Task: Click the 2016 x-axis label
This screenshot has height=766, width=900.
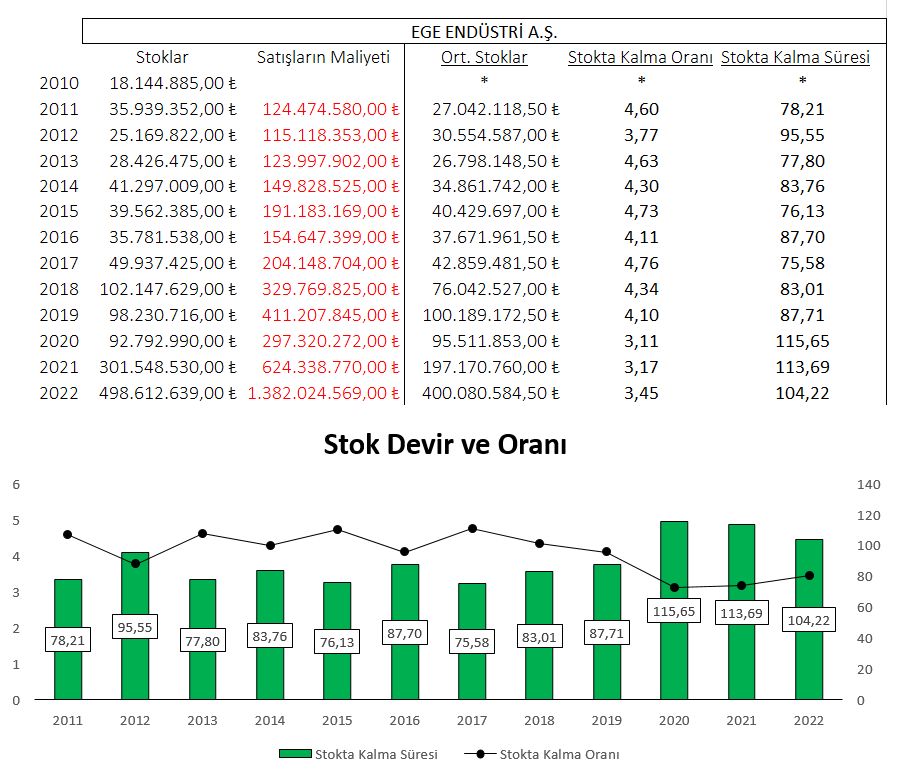Action: 405,720
